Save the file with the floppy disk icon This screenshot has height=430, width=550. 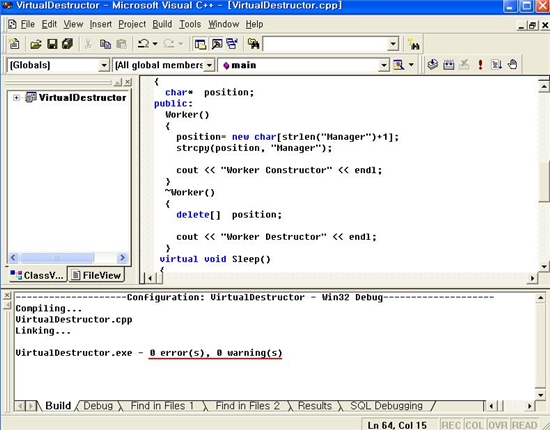pos(52,44)
